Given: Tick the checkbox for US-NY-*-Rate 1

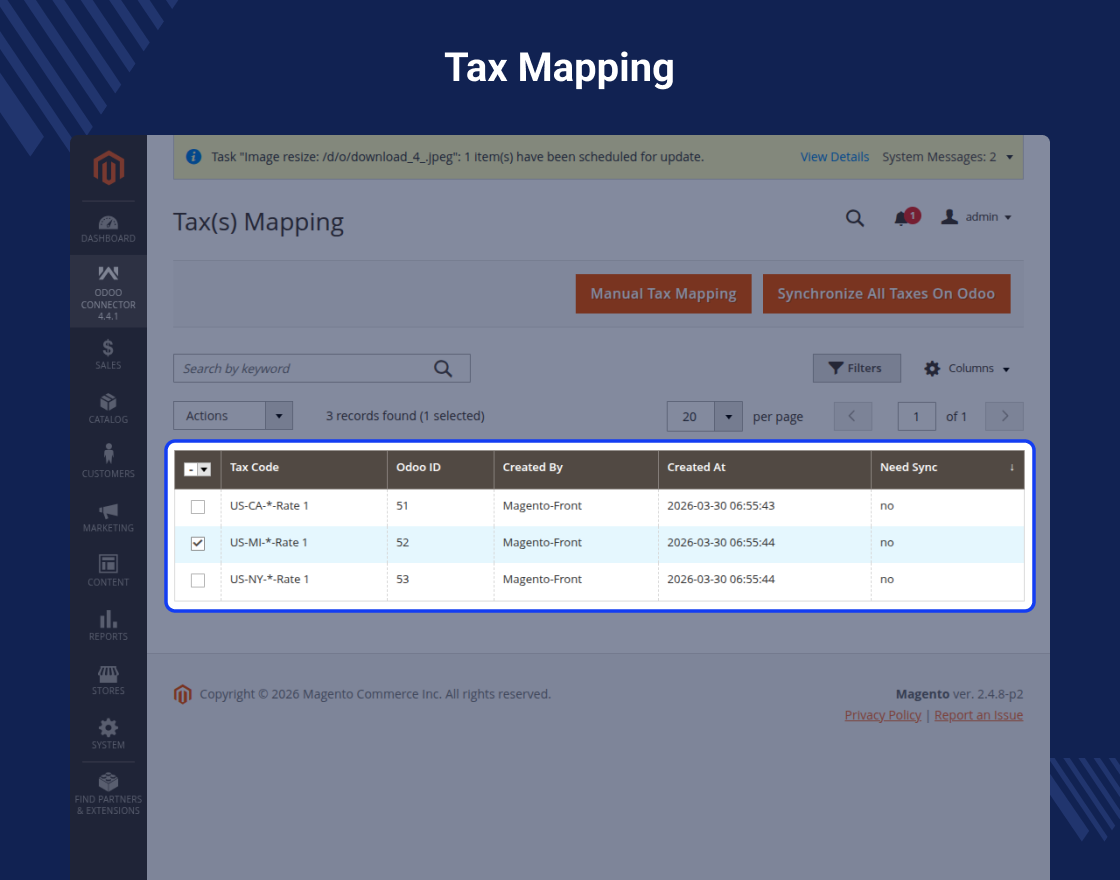Looking at the screenshot, I should pyautogui.click(x=198, y=580).
